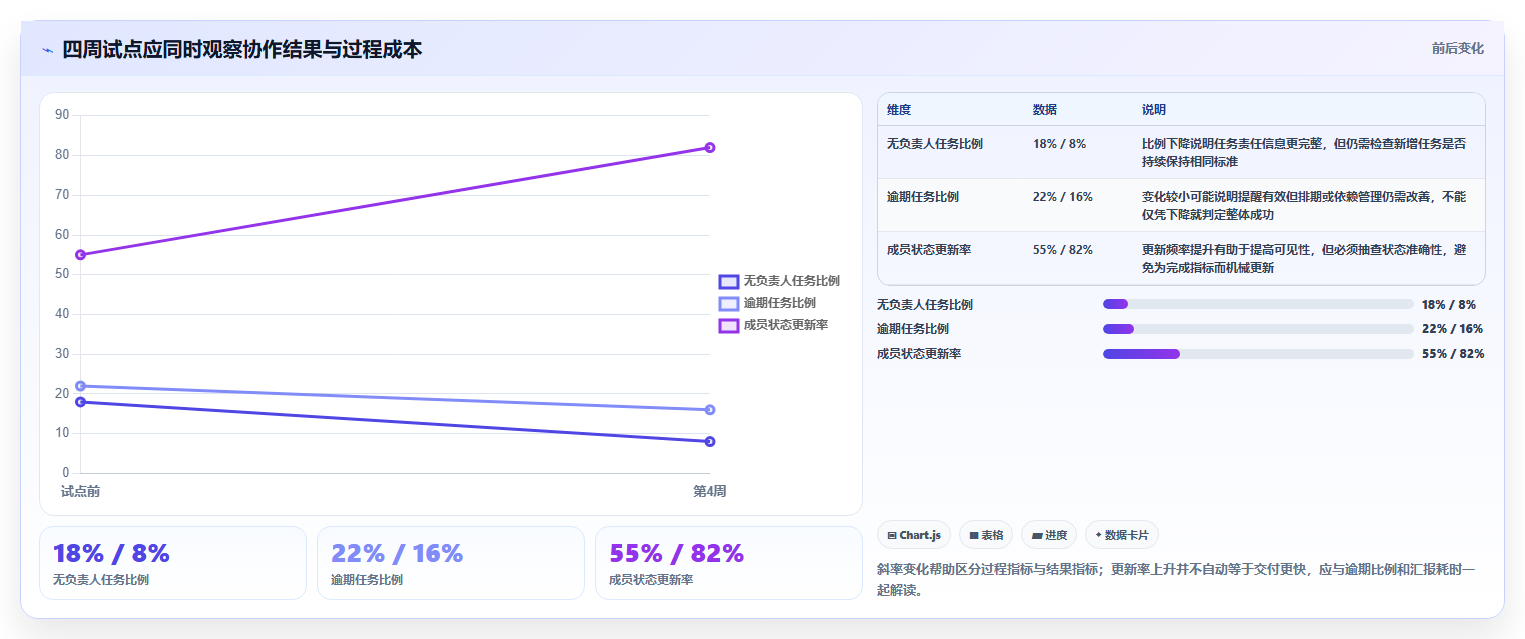Click the 说明 table column header

pyautogui.click(x=1153, y=110)
